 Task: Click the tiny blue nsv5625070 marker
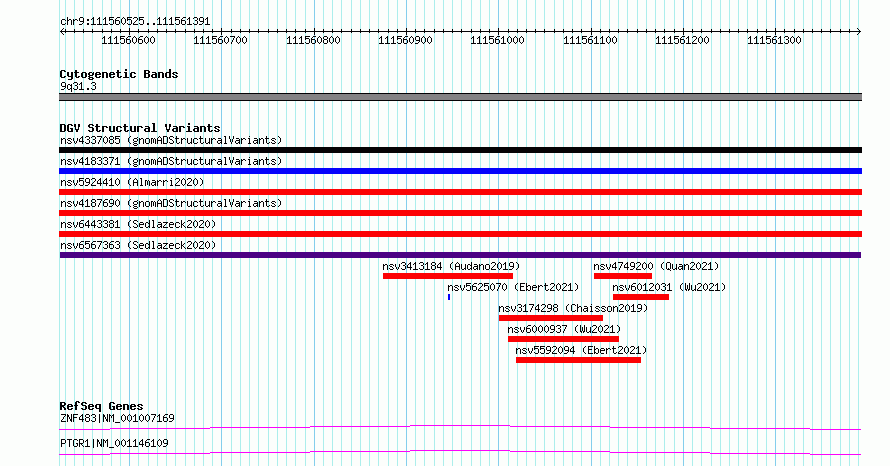tap(449, 297)
